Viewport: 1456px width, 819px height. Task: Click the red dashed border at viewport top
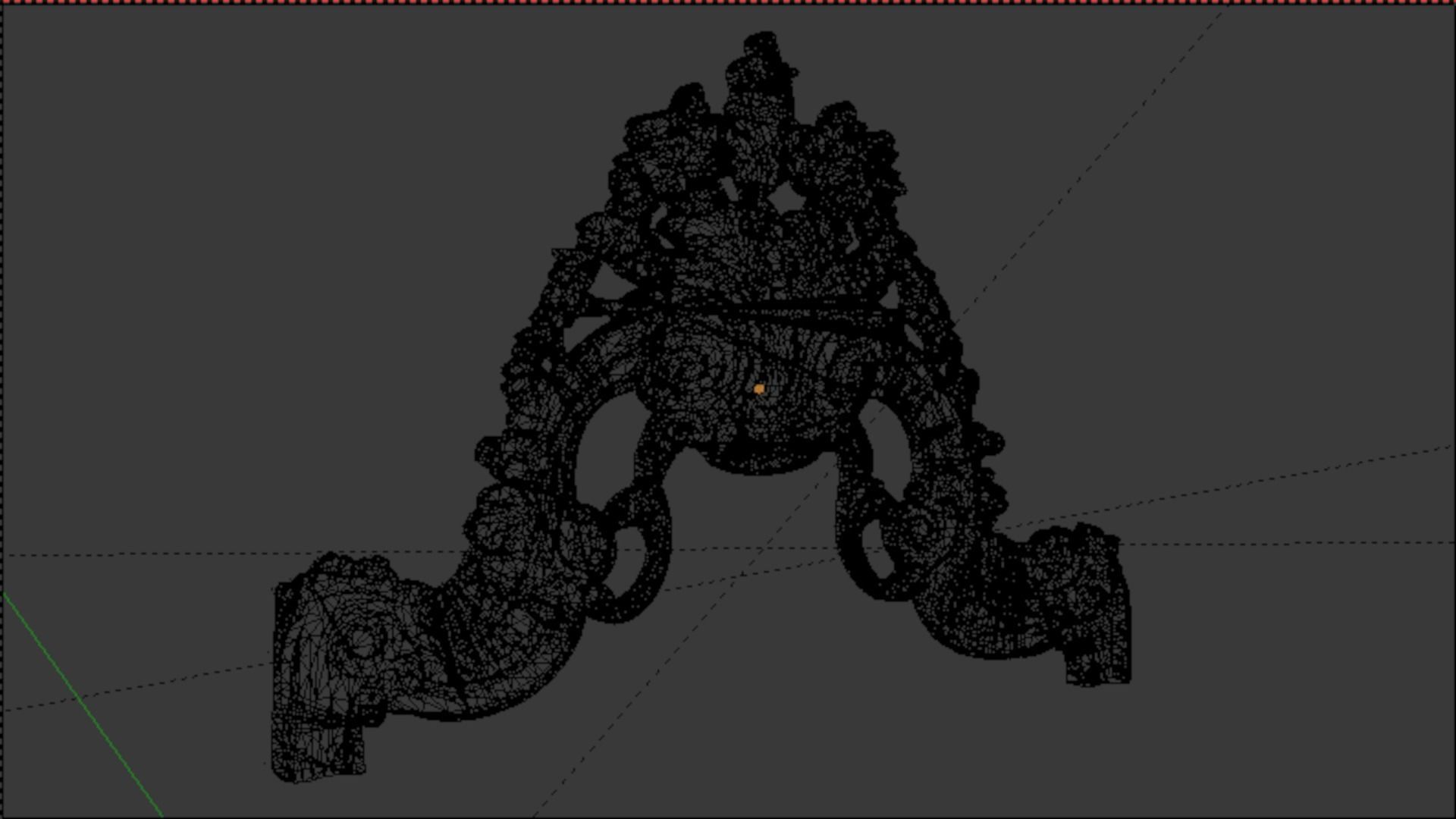pos(728,2)
